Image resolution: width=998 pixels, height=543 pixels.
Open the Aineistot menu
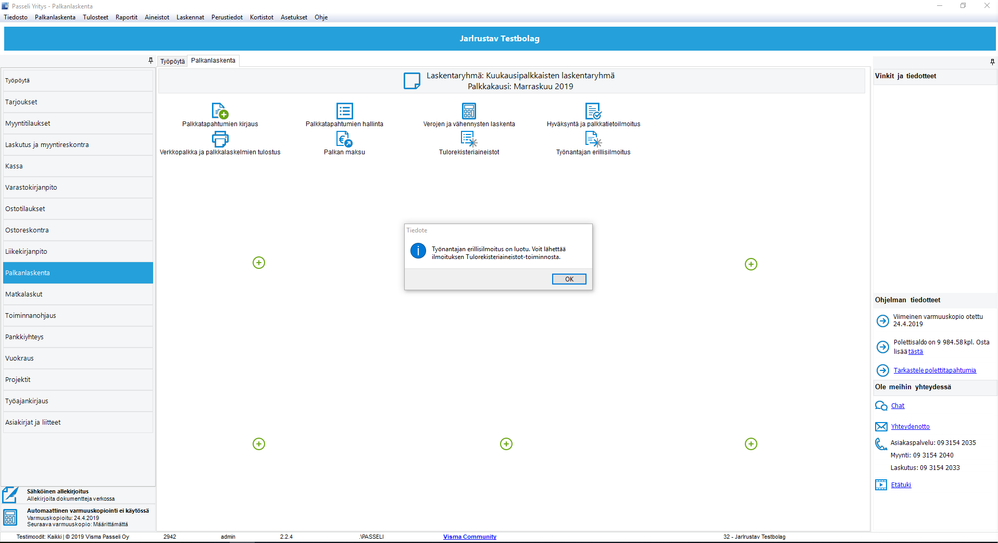click(x=157, y=17)
